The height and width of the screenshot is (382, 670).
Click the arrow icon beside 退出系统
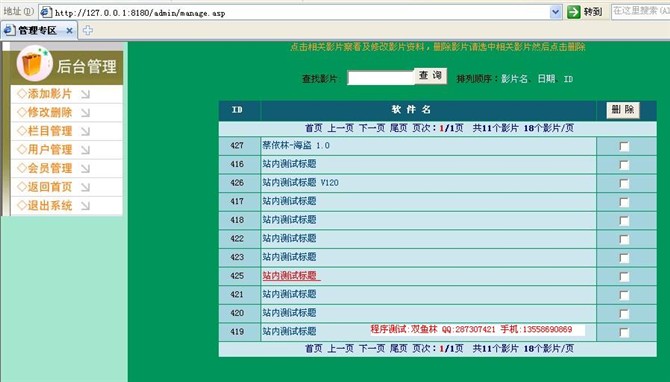coord(85,206)
